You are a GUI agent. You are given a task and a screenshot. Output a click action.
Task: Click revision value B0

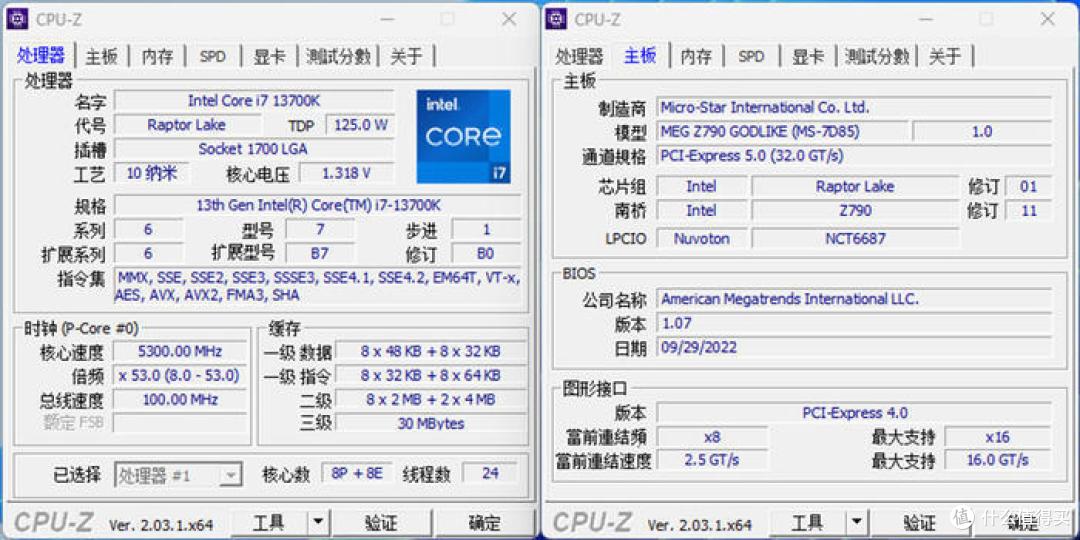point(486,253)
